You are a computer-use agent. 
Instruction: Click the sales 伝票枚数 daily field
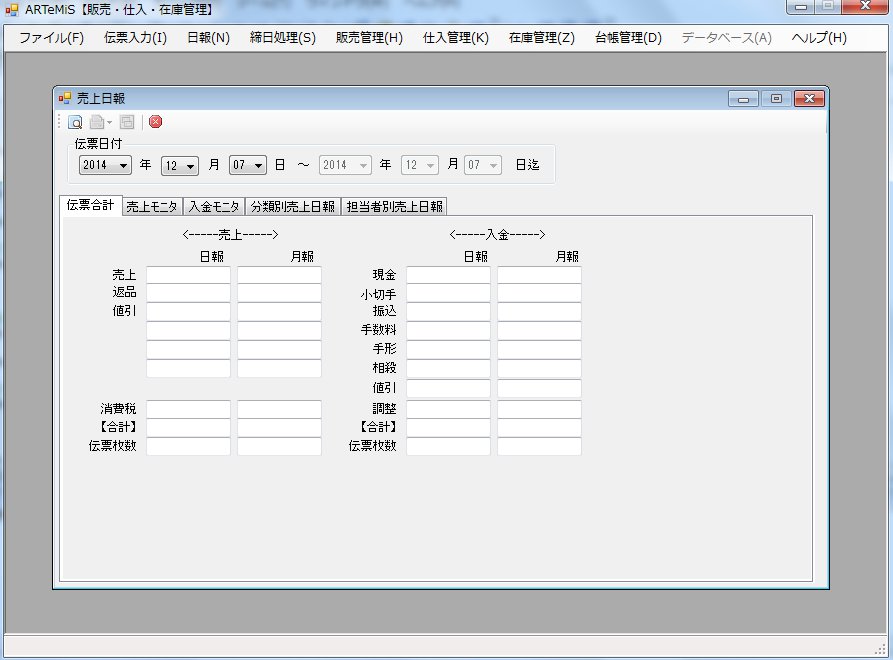(189, 446)
